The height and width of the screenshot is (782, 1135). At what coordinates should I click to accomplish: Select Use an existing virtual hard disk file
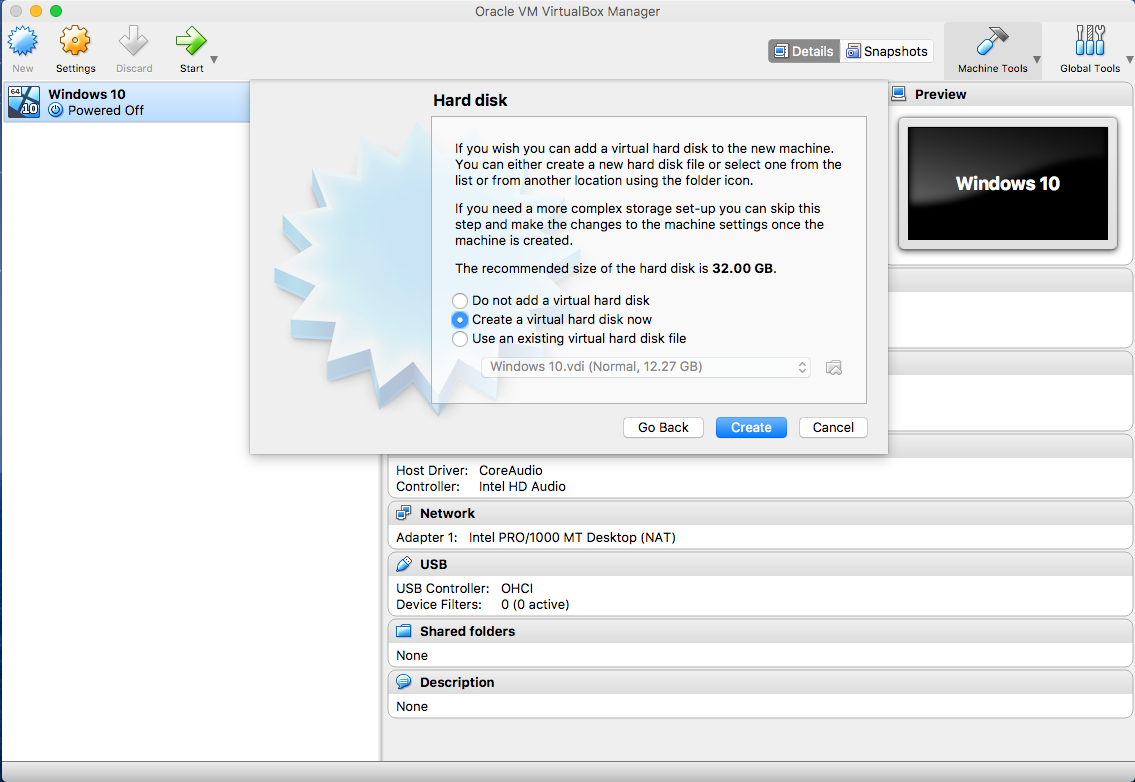(460, 339)
